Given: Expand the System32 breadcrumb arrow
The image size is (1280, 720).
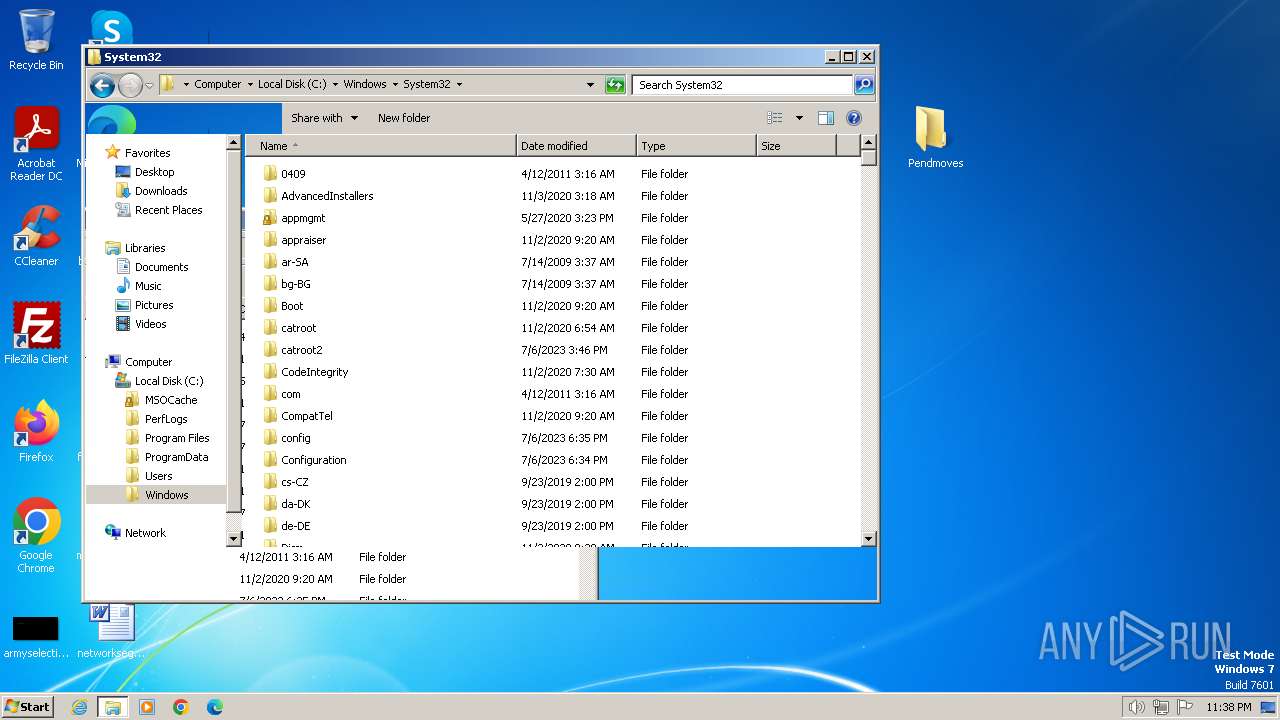Looking at the screenshot, I should (459, 85).
